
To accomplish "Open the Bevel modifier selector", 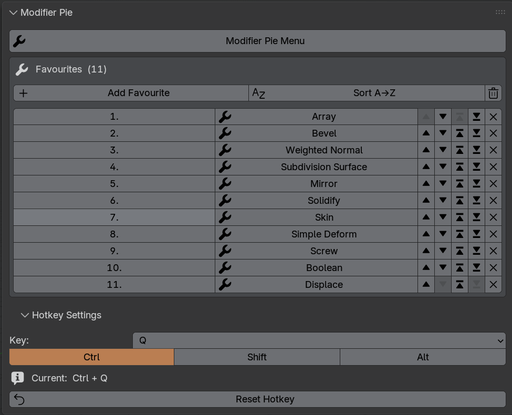I will coord(316,133).
